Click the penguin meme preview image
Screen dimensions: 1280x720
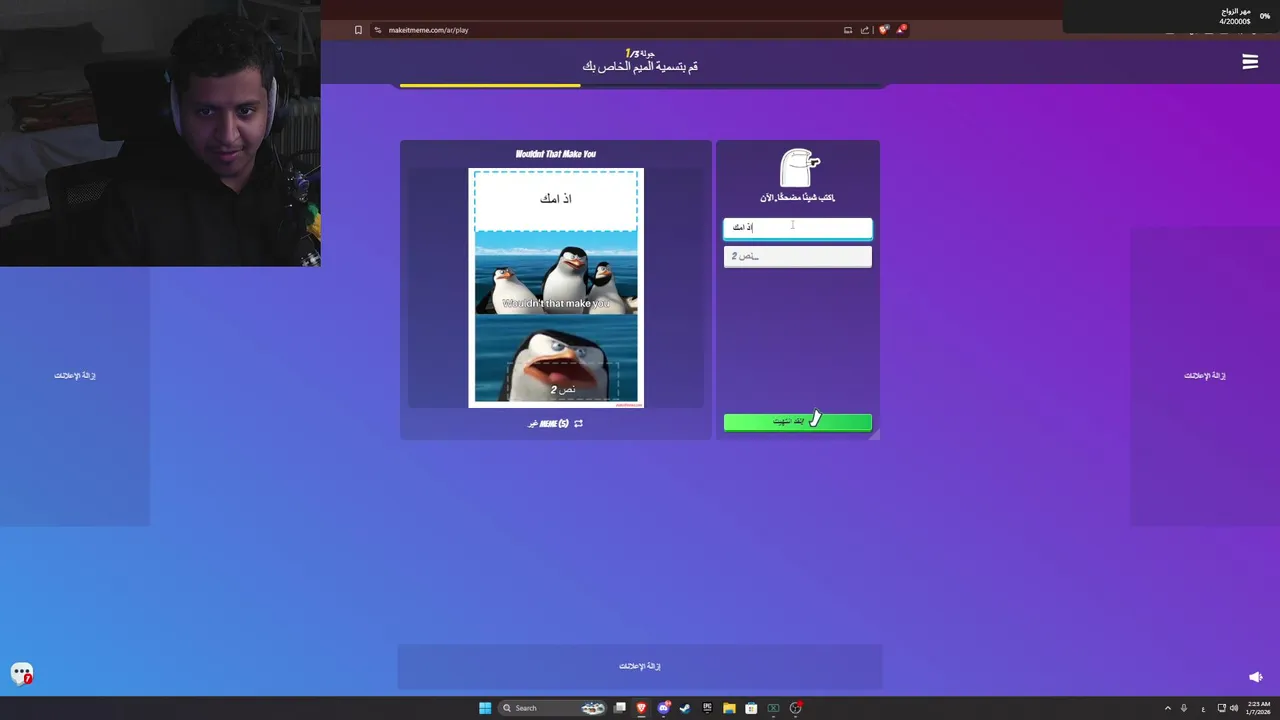pyautogui.click(x=556, y=288)
